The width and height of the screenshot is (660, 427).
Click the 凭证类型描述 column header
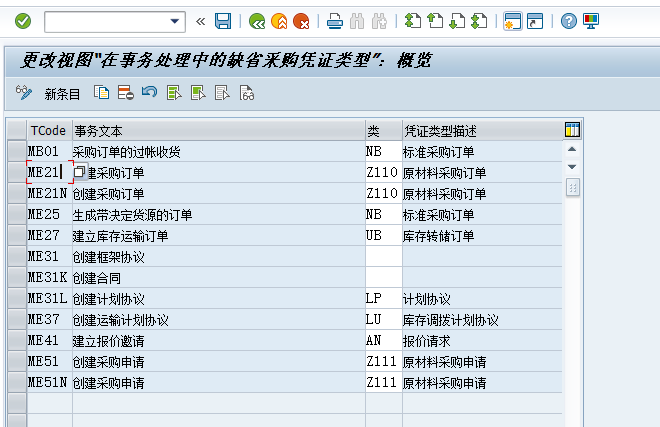(x=482, y=131)
